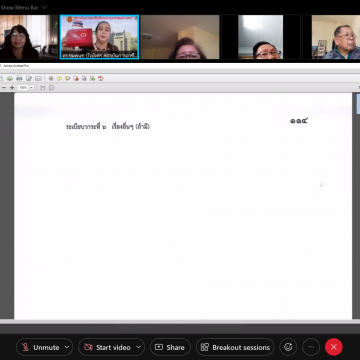The height and width of the screenshot is (360, 360).
Task: Open Breakout sessions
Action: [235, 347]
